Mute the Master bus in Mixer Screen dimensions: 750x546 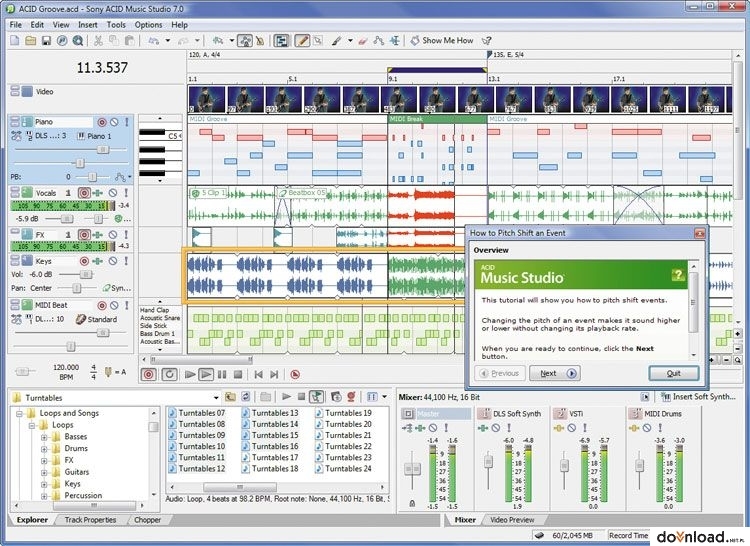(433, 428)
